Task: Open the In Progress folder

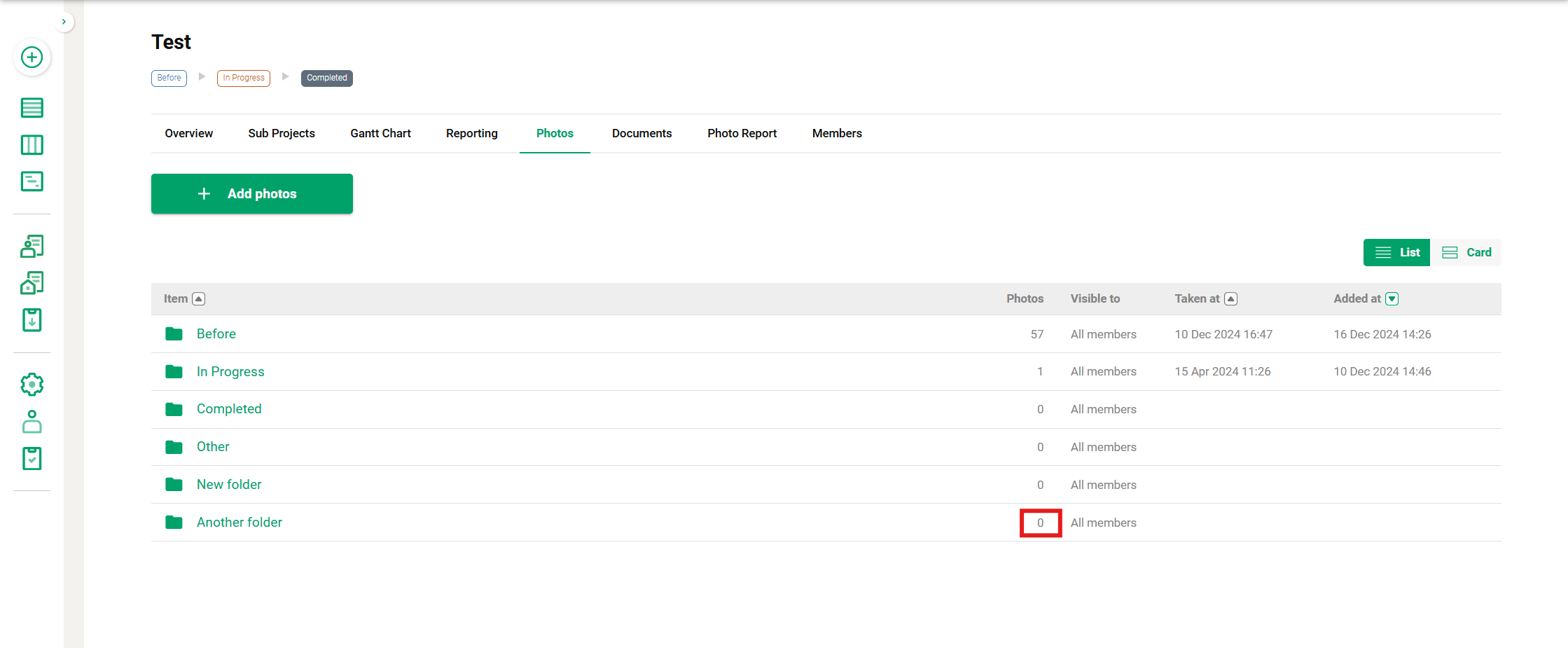Action: tap(230, 372)
